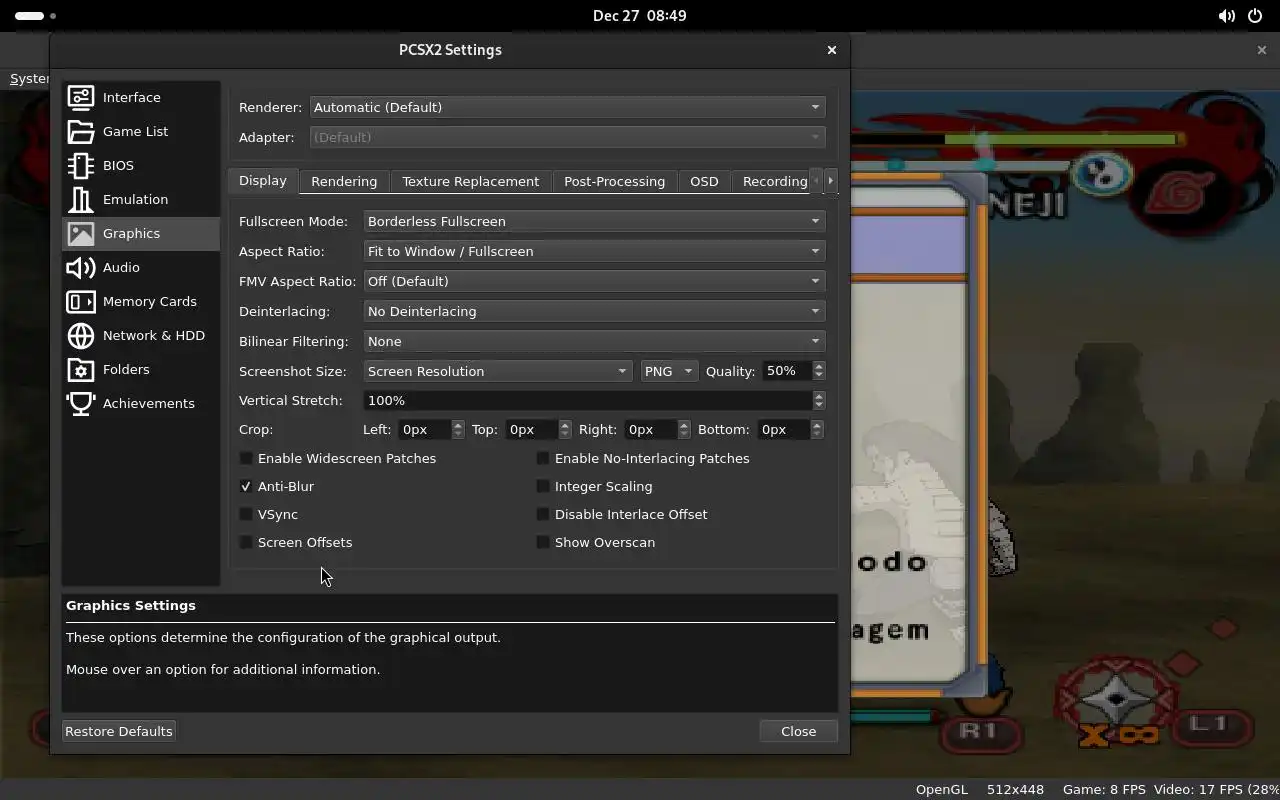Open the Network & HDD globe icon
This screenshot has width=1280, height=800.
point(80,335)
